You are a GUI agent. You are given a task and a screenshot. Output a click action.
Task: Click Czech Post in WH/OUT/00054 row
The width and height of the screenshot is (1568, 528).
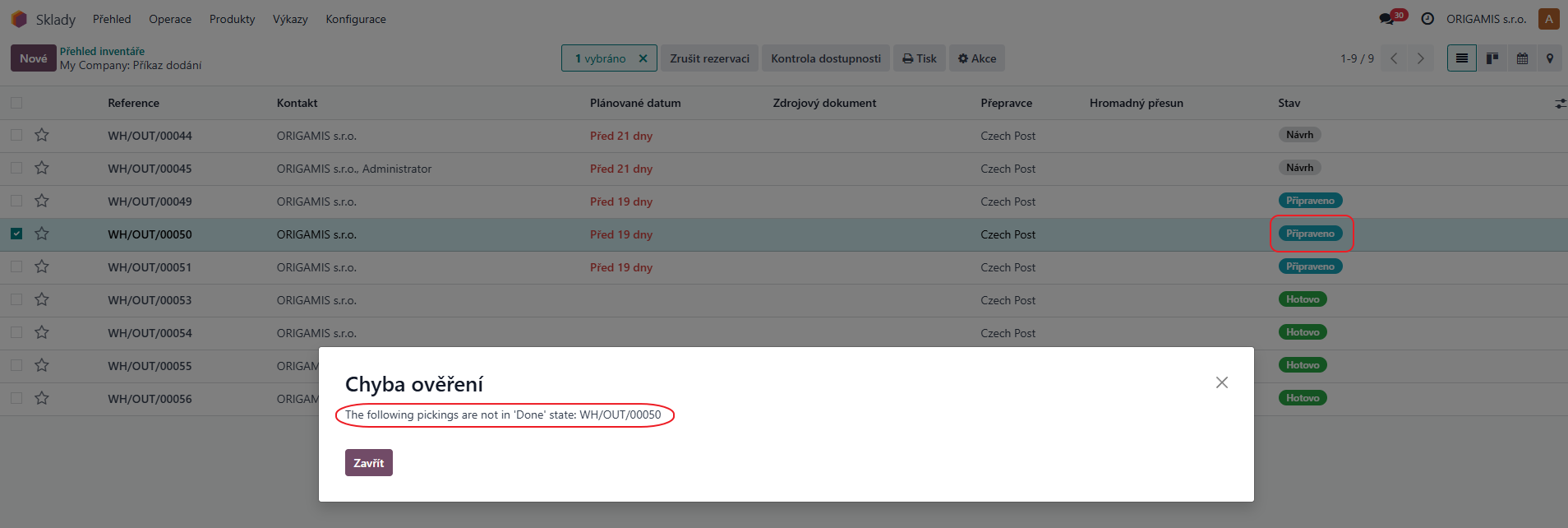click(x=1008, y=333)
